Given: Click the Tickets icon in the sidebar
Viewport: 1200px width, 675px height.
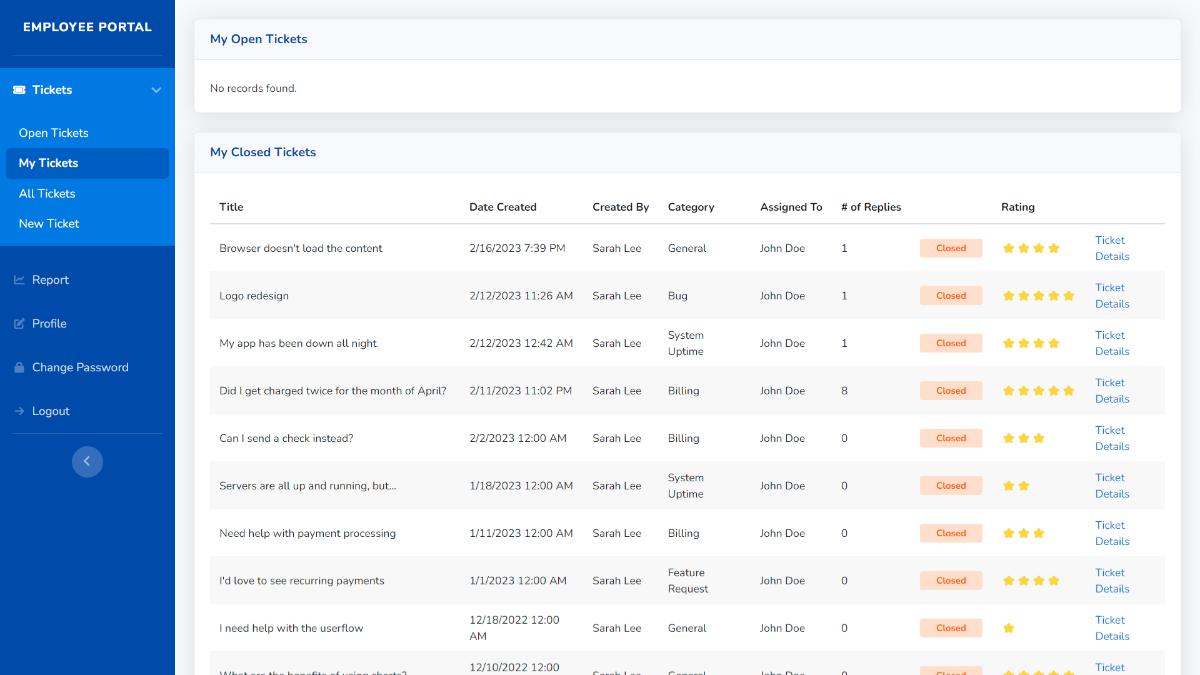Looking at the screenshot, I should tap(17, 90).
